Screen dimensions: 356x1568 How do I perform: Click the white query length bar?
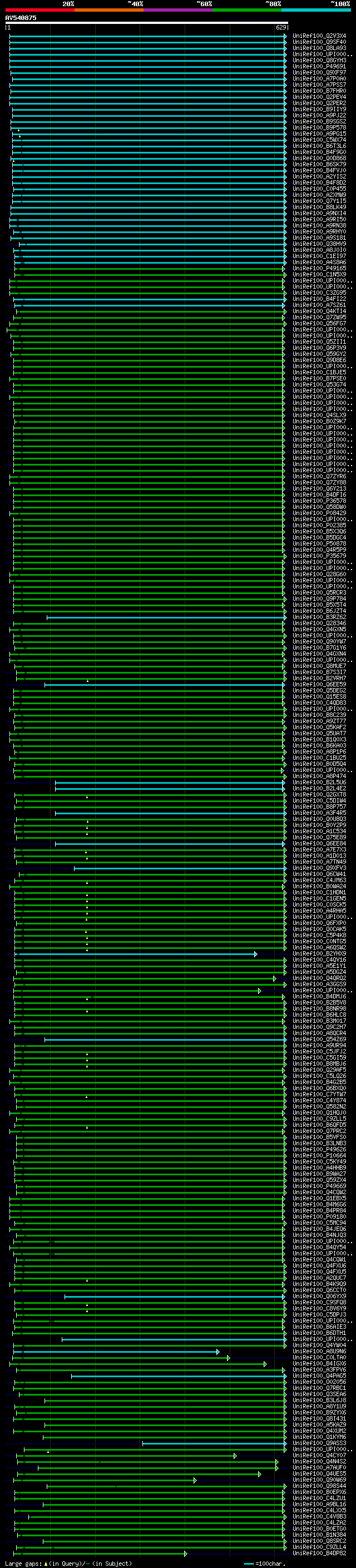[x=147, y=22]
